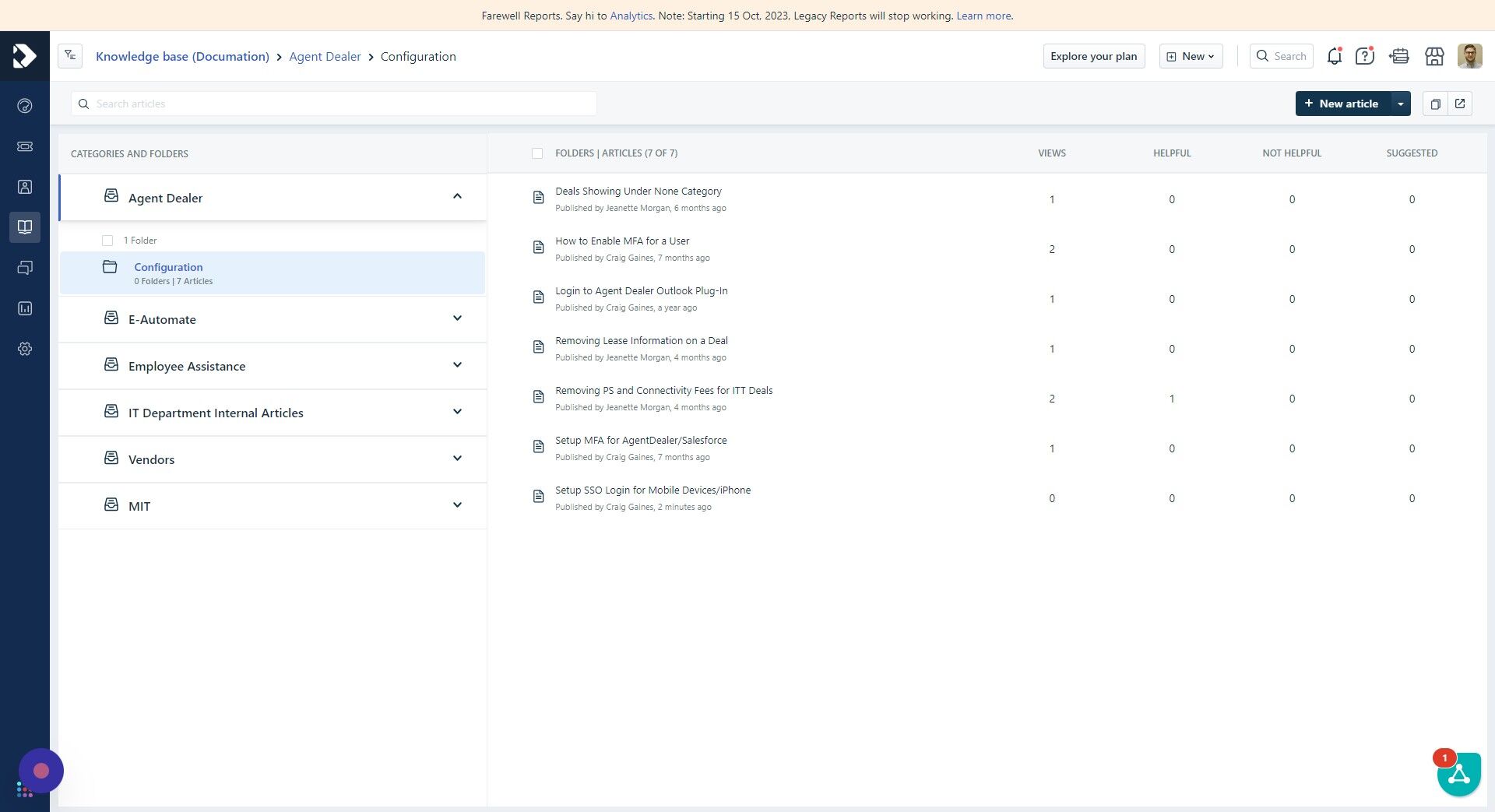
Task: Open the Marketplace store icon
Action: [1434, 56]
